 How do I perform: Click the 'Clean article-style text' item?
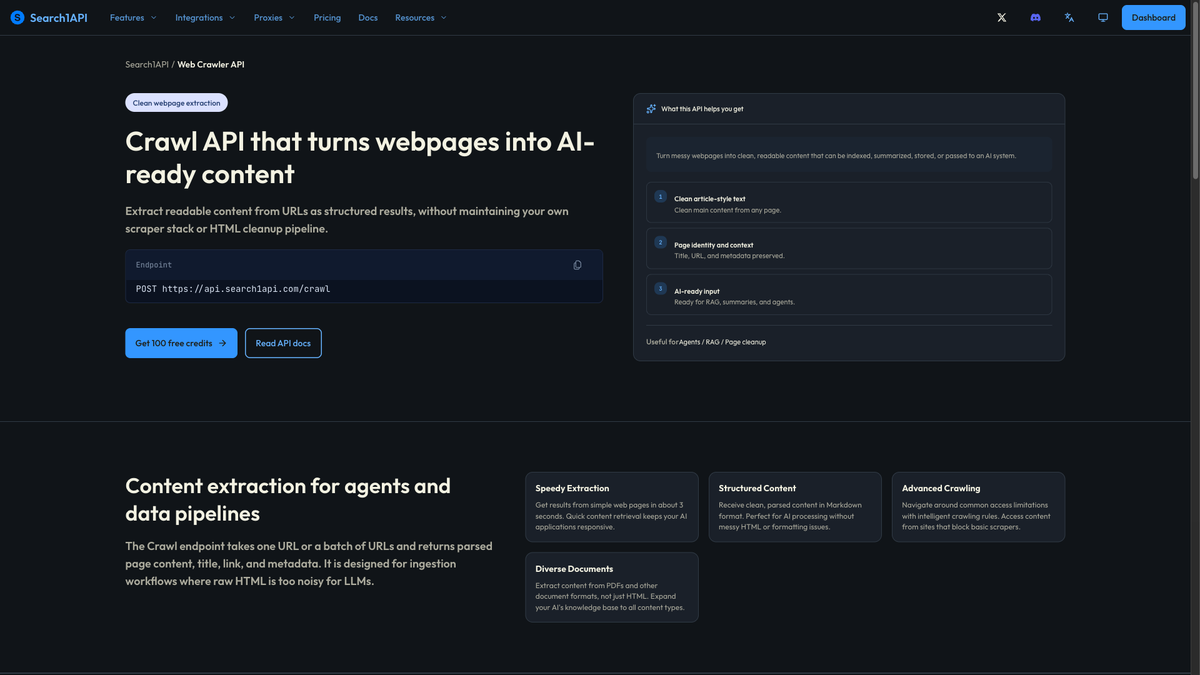tap(849, 202)
